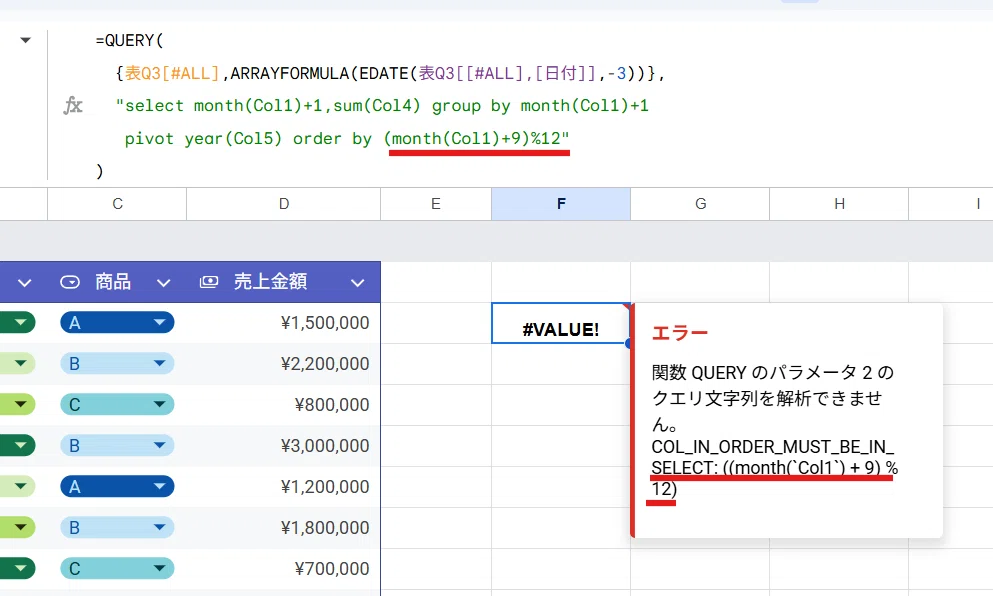
Task: Collapse the formula bar with the top-left arrow
Action: [x=25, y=40]
